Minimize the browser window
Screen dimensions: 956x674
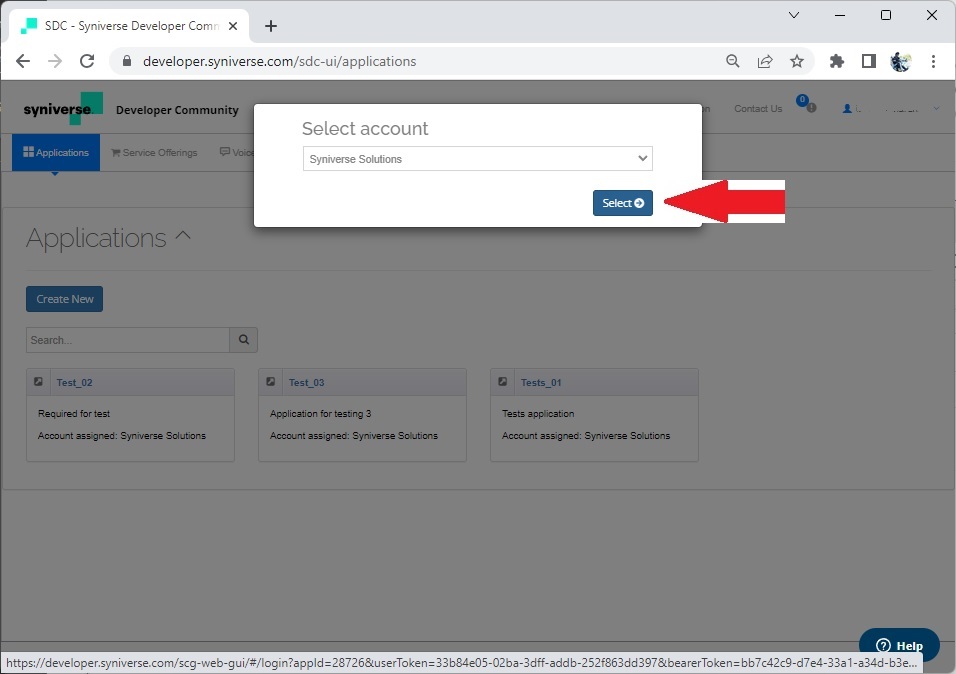840,15
